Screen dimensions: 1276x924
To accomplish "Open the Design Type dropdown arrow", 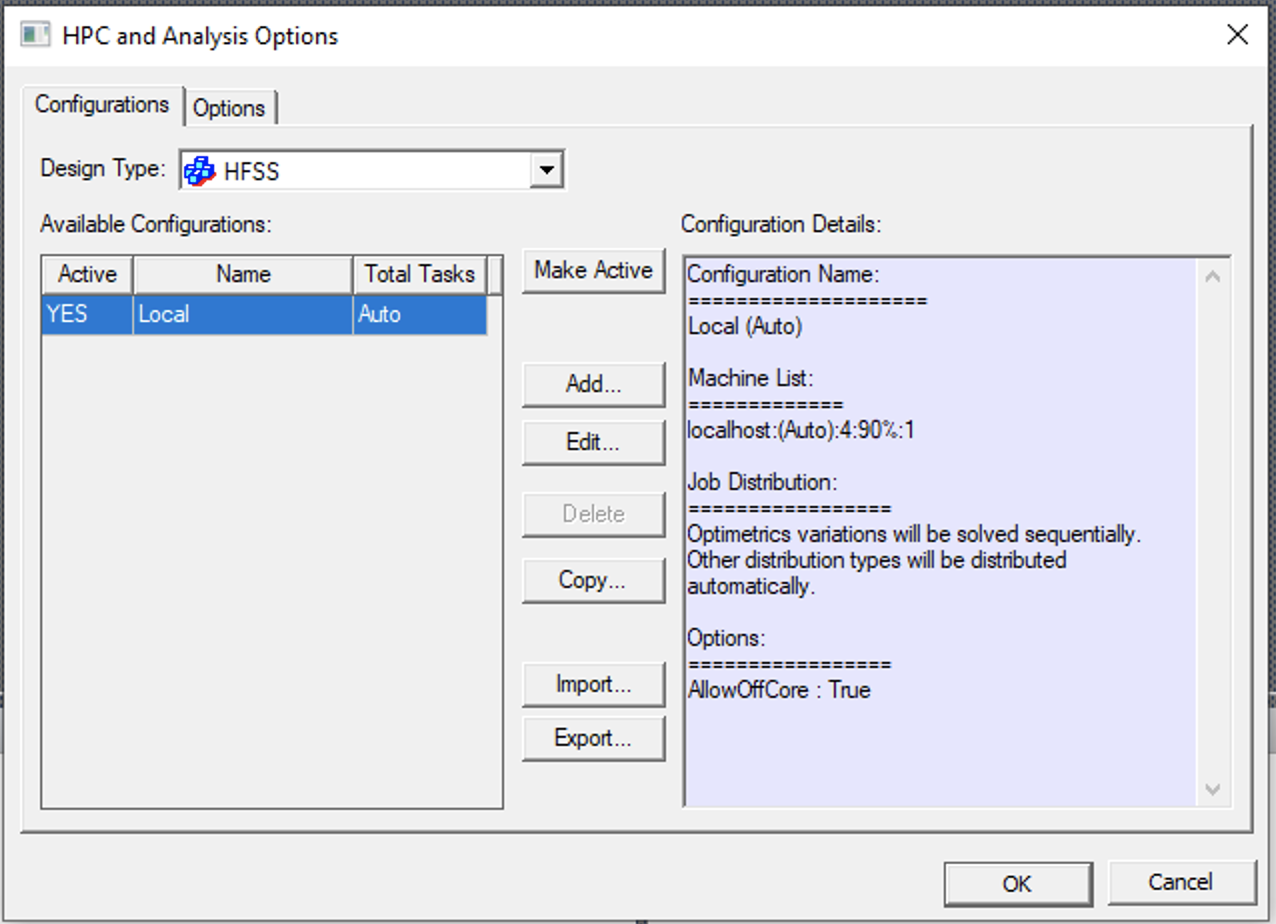I will 546,170.
